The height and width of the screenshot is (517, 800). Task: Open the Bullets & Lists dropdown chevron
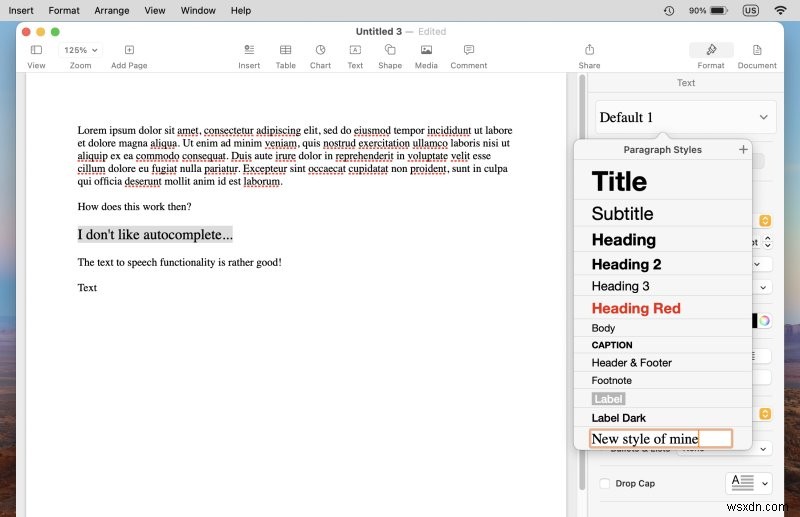[x=763, y=449]
